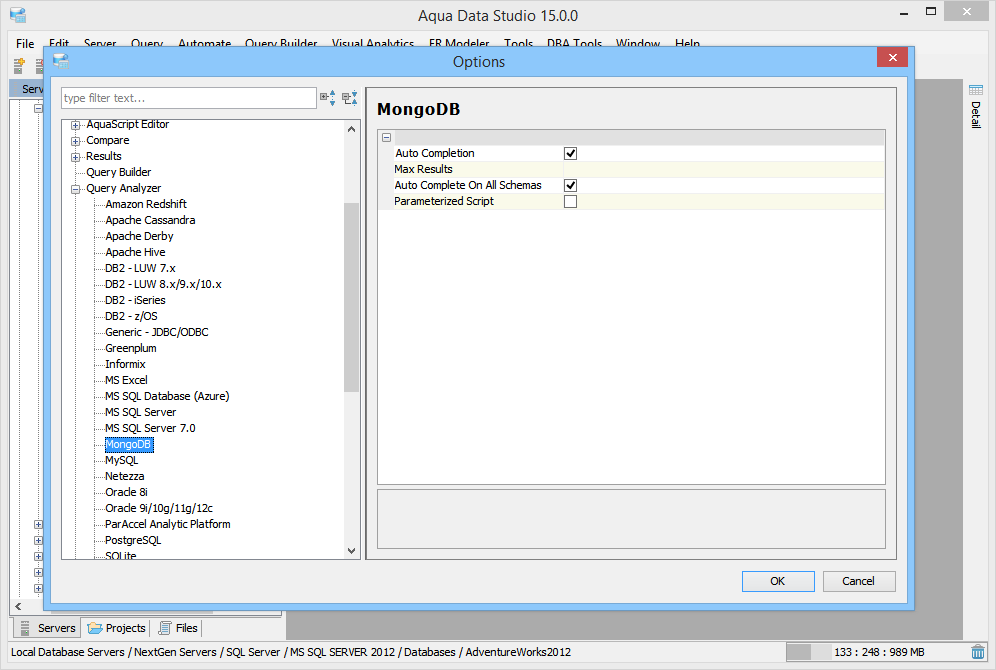Expand the Compare options node
Viewport: 996px width, 670px height.
[x=76, y=141]
